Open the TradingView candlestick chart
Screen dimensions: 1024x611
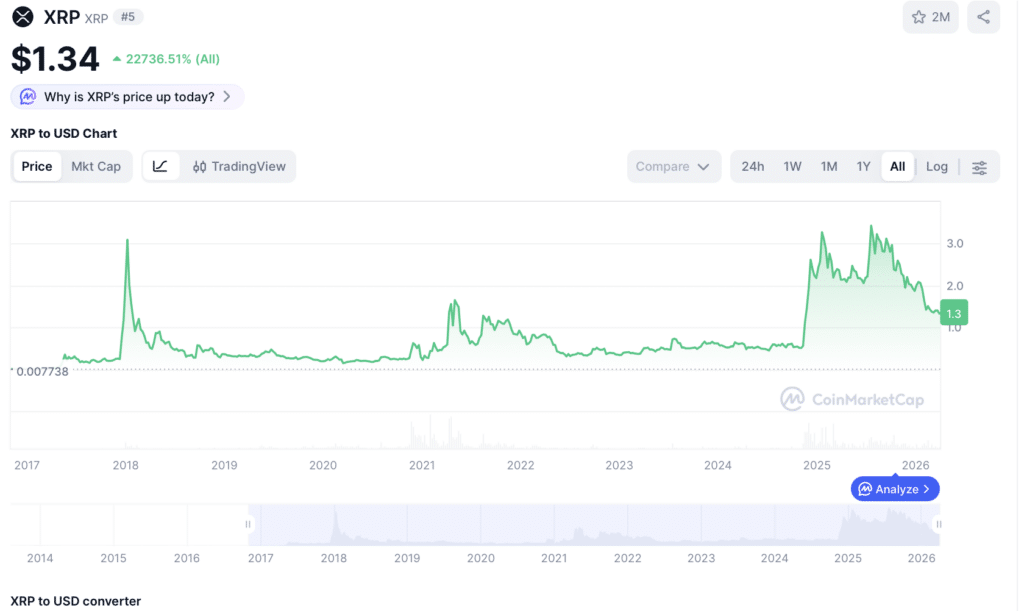(239, 166)
